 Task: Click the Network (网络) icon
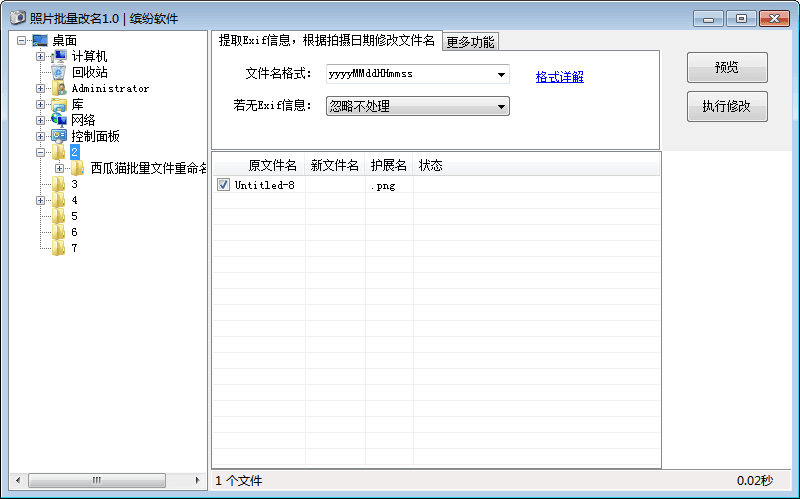[x=59, y=120]
